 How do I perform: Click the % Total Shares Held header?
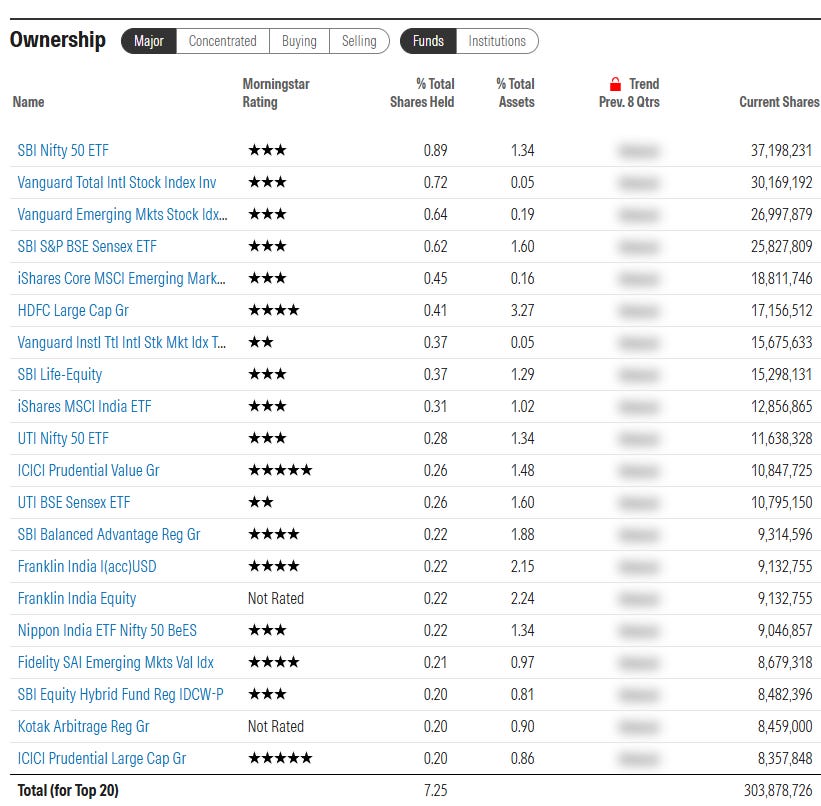[422, 93]
